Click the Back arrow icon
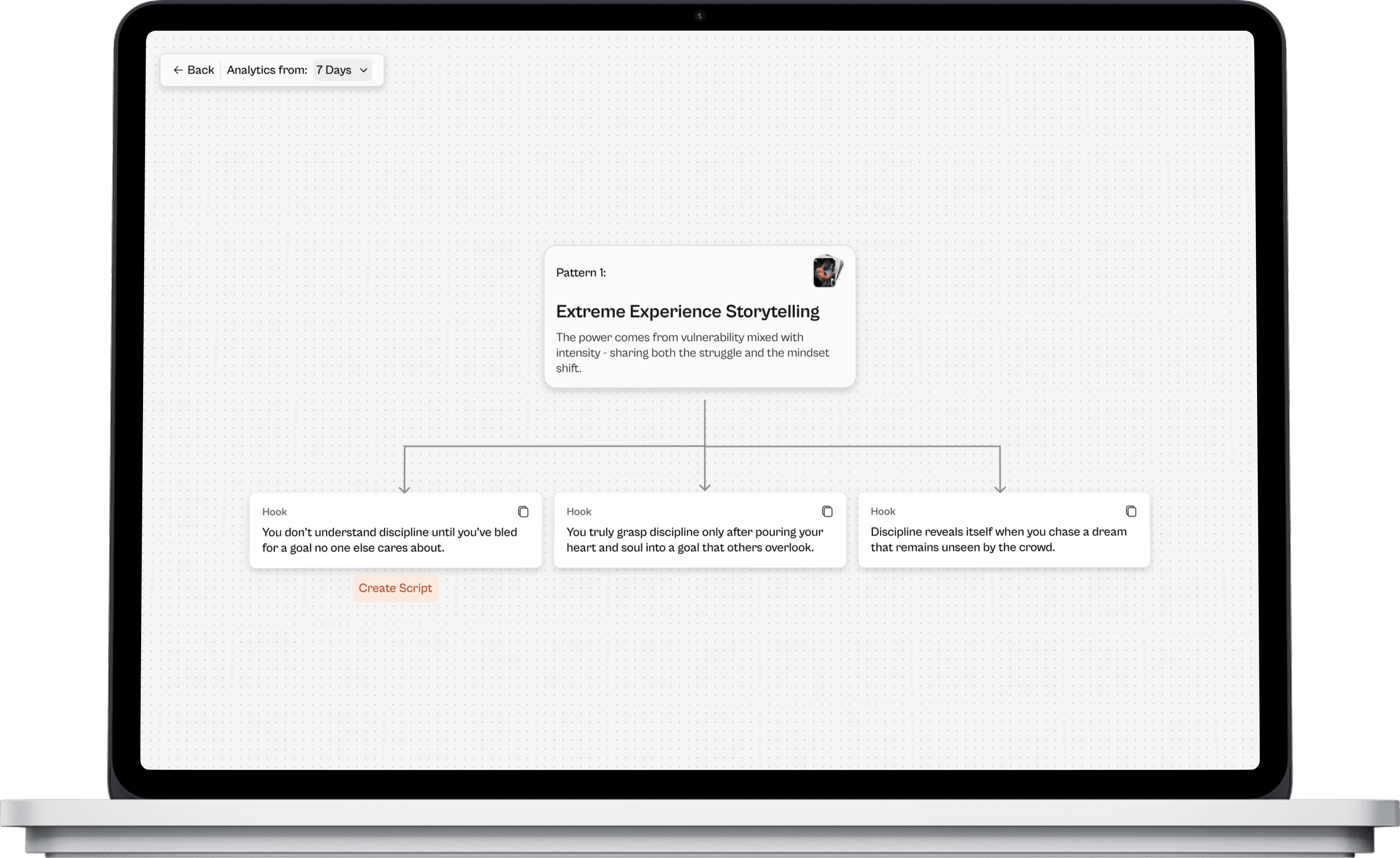Image resolution: width=1400 pixels, height=858 pixels. pos(178,70)
